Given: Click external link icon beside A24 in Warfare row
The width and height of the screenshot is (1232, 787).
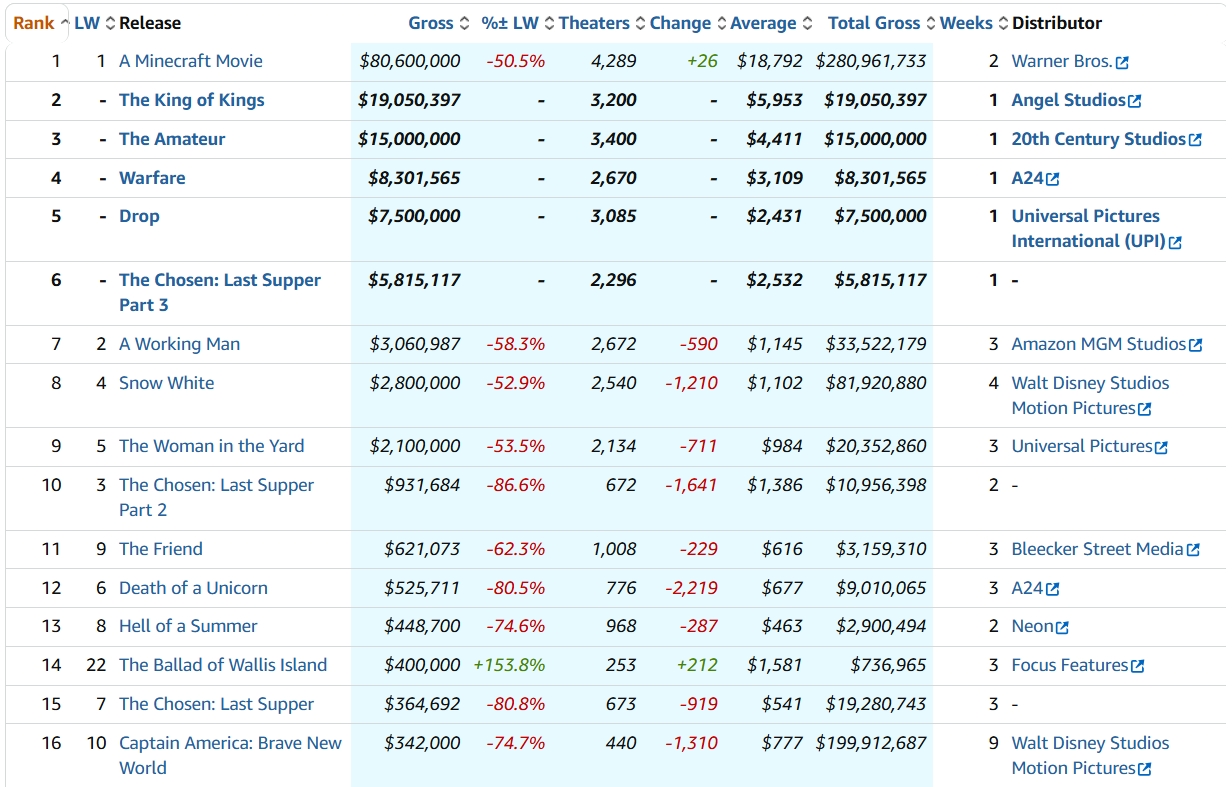Looking at the screenshot, I should coord(1052,179).
